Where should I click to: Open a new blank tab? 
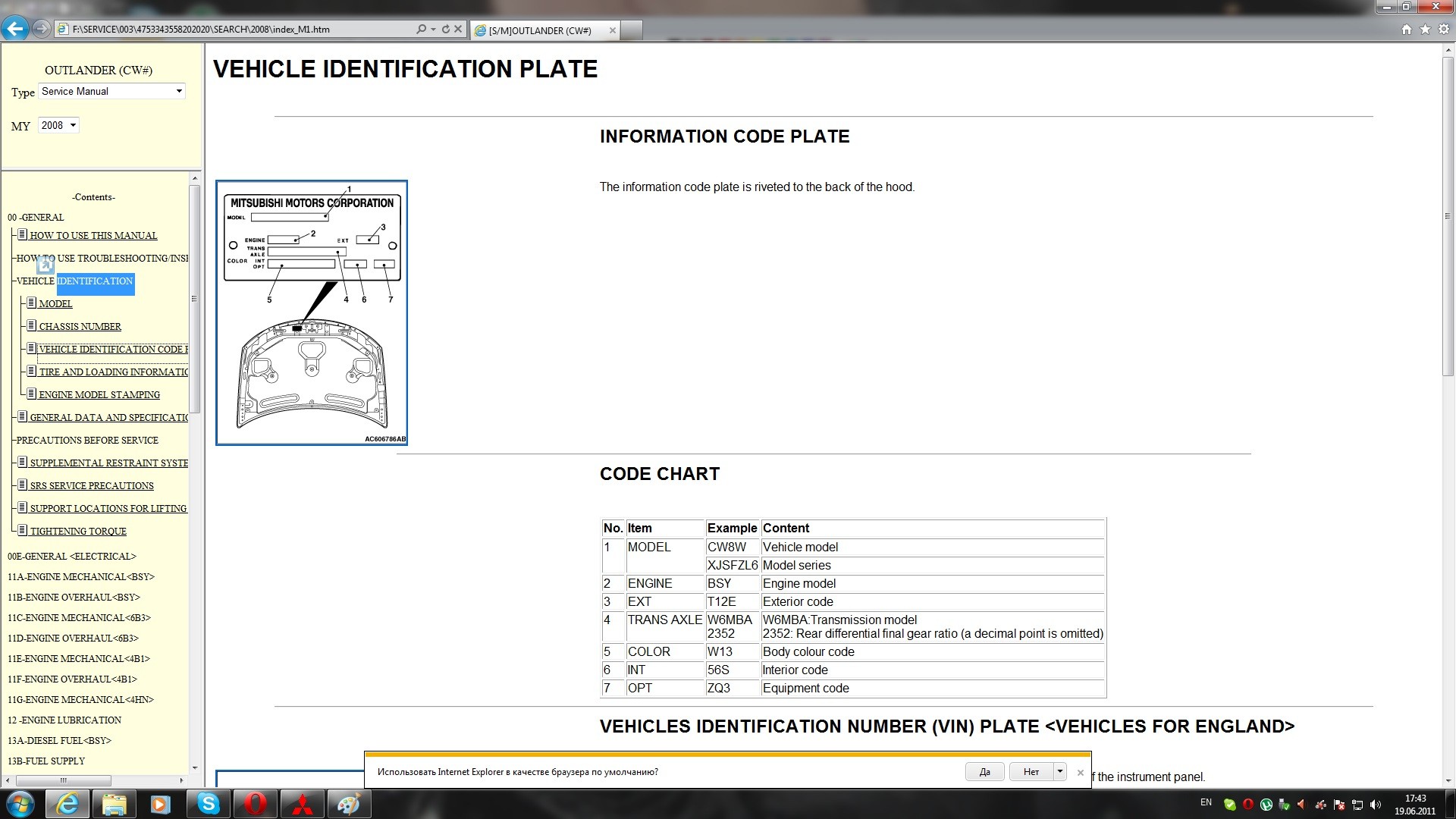[632, 30]
